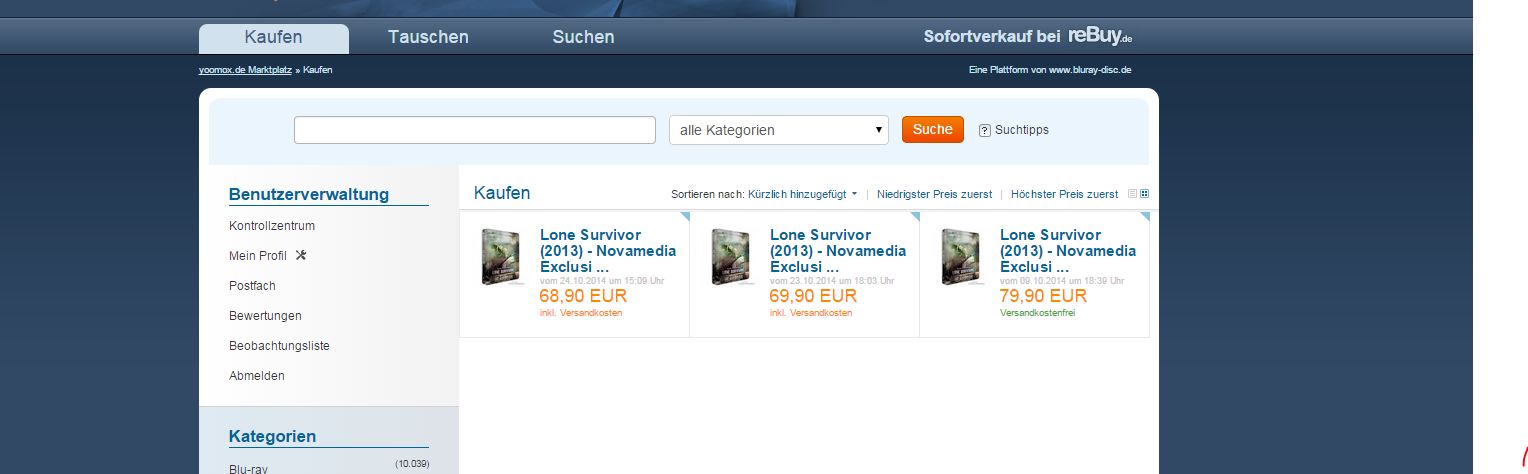Screen dimensions: 1528x474
Task: Click into the search text field
Action: pyautogui.click(x=475, y=130)
